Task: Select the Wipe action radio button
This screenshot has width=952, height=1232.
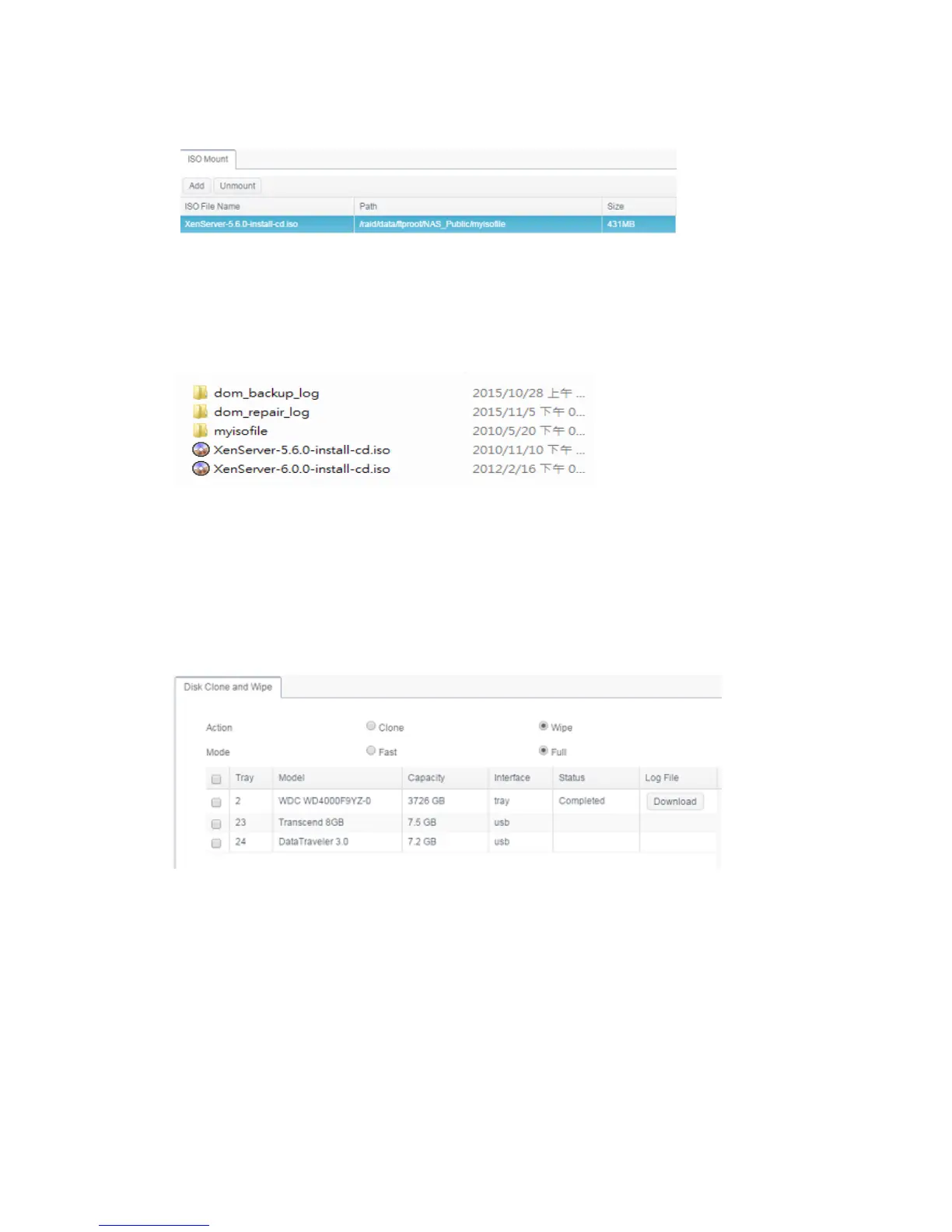Action: [544, 726]
